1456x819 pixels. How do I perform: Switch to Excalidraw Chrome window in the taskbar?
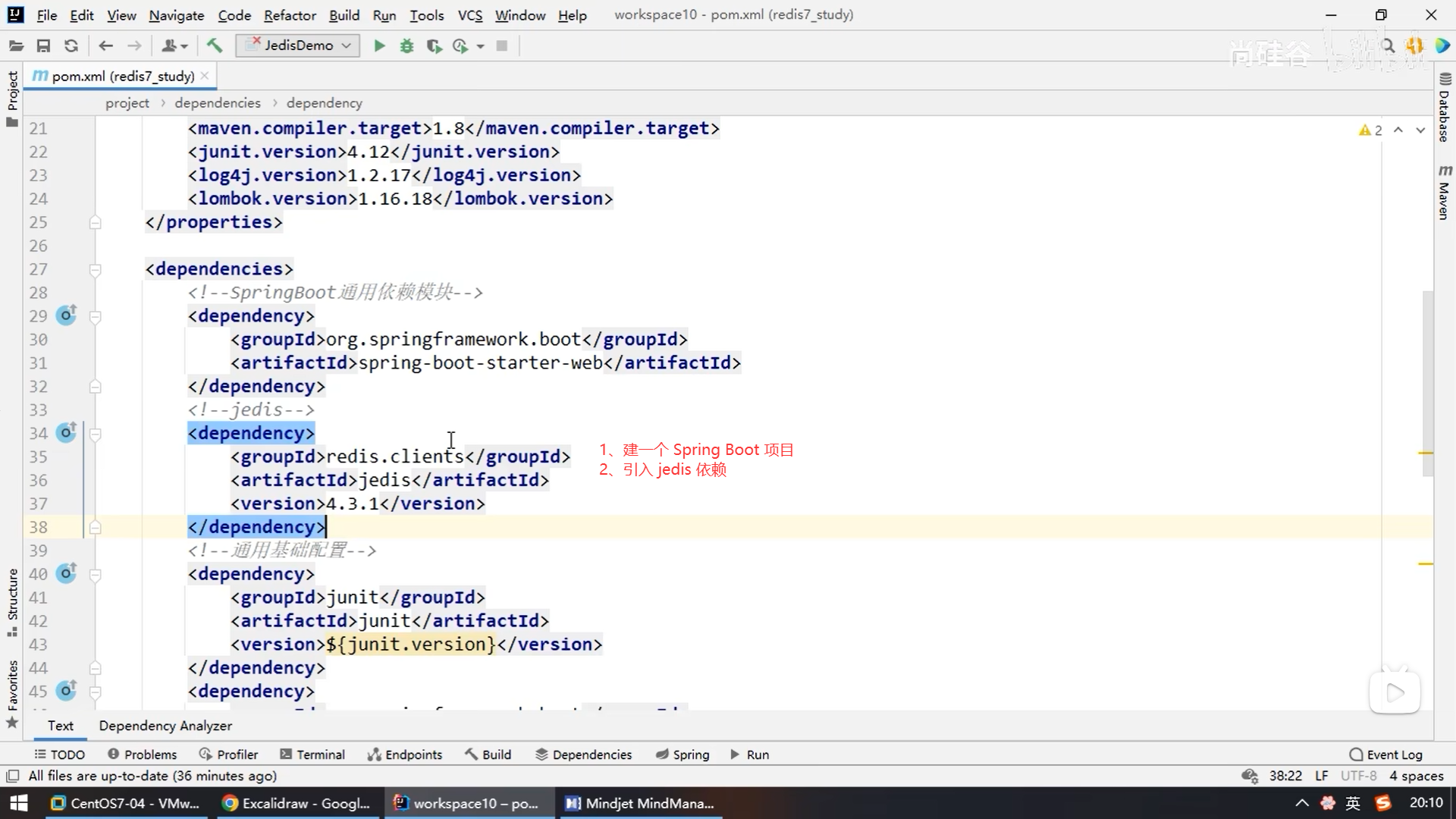coord(297,803)
